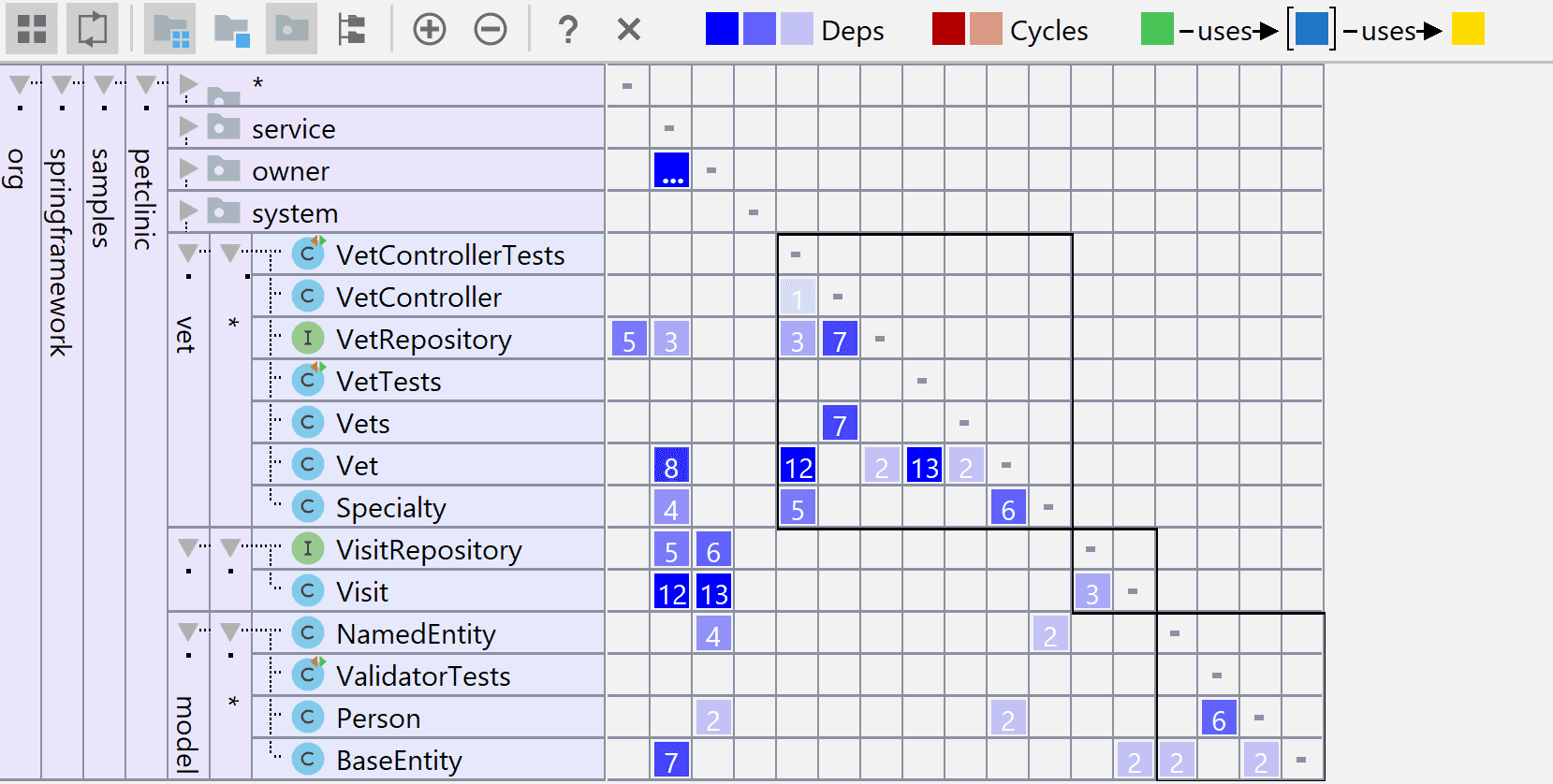Image resolution: width=1553 pixels, height=784 pixels.
Task: Click the BaseEntity class row
Action: (399, 760)
